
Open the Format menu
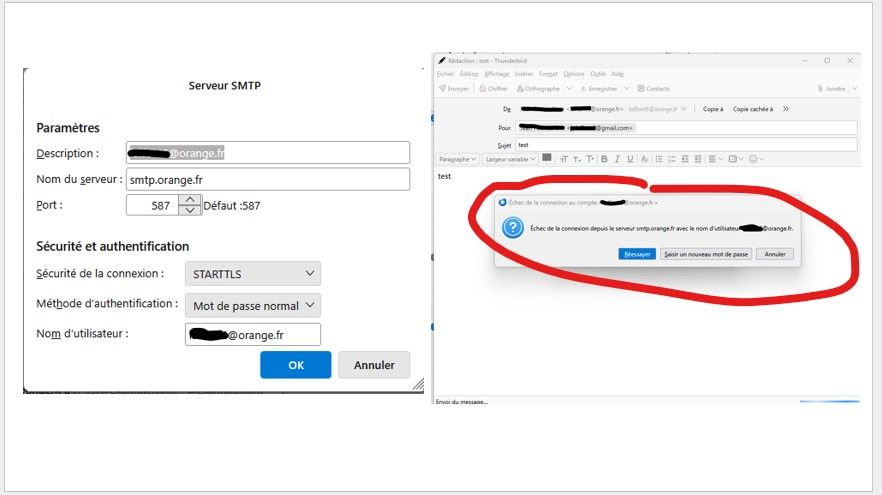click(x=548, y=74)
